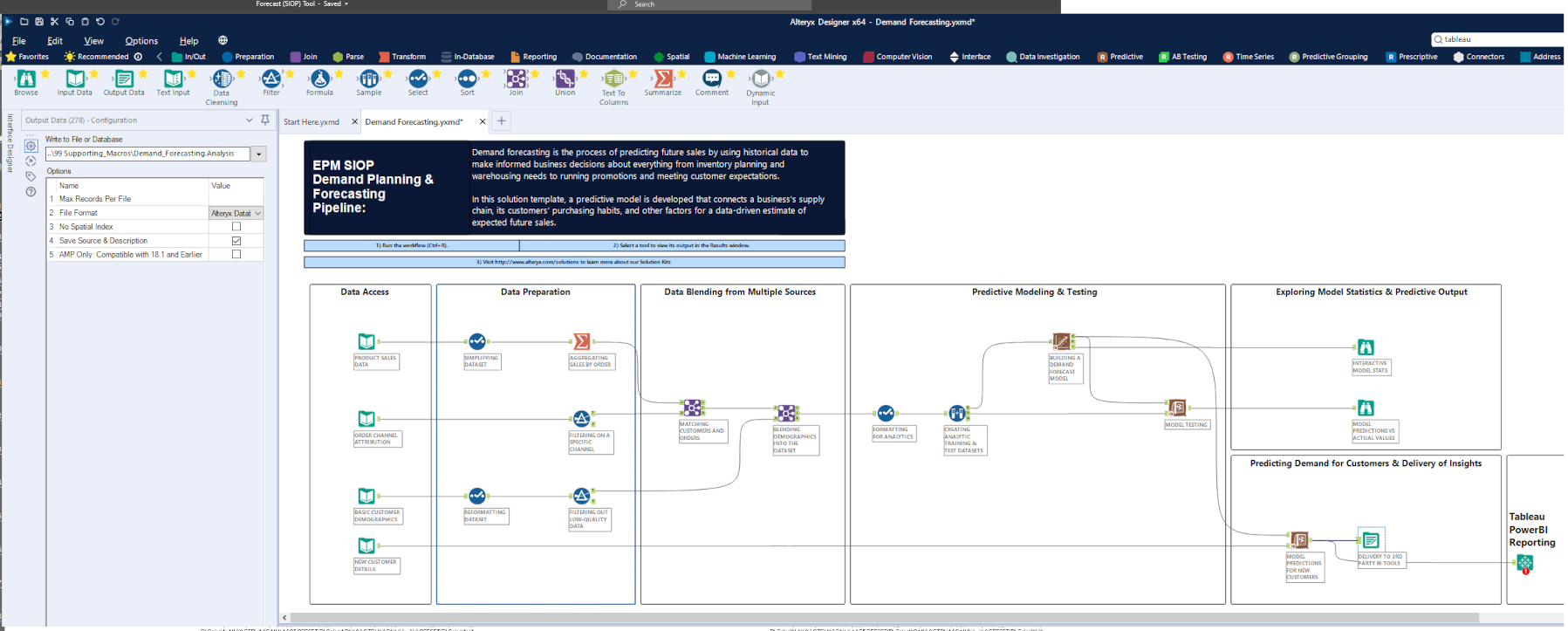Switch to the Reporting tool category
This screenshot has width=1568, height=631.
533,57
